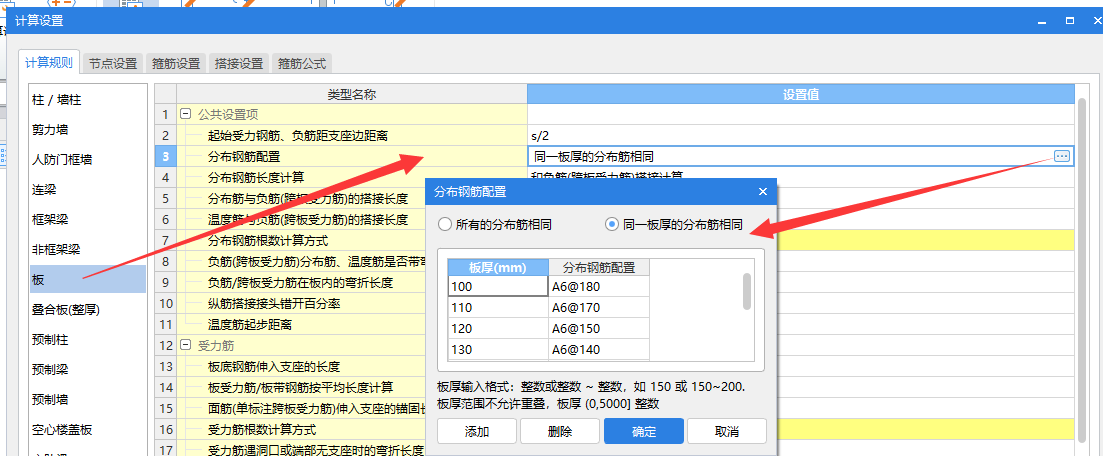Click the 添加 button

477,431
